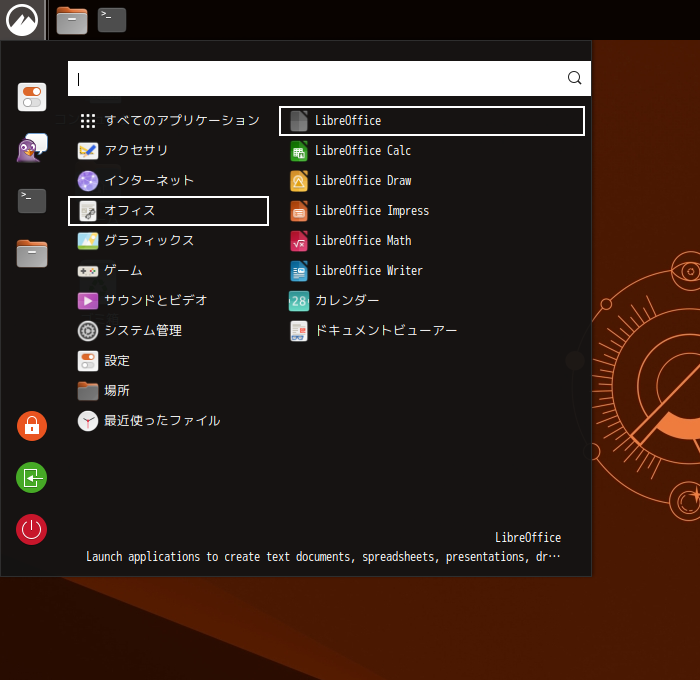
Task: Click the red power off button
Action: [32, 530]
